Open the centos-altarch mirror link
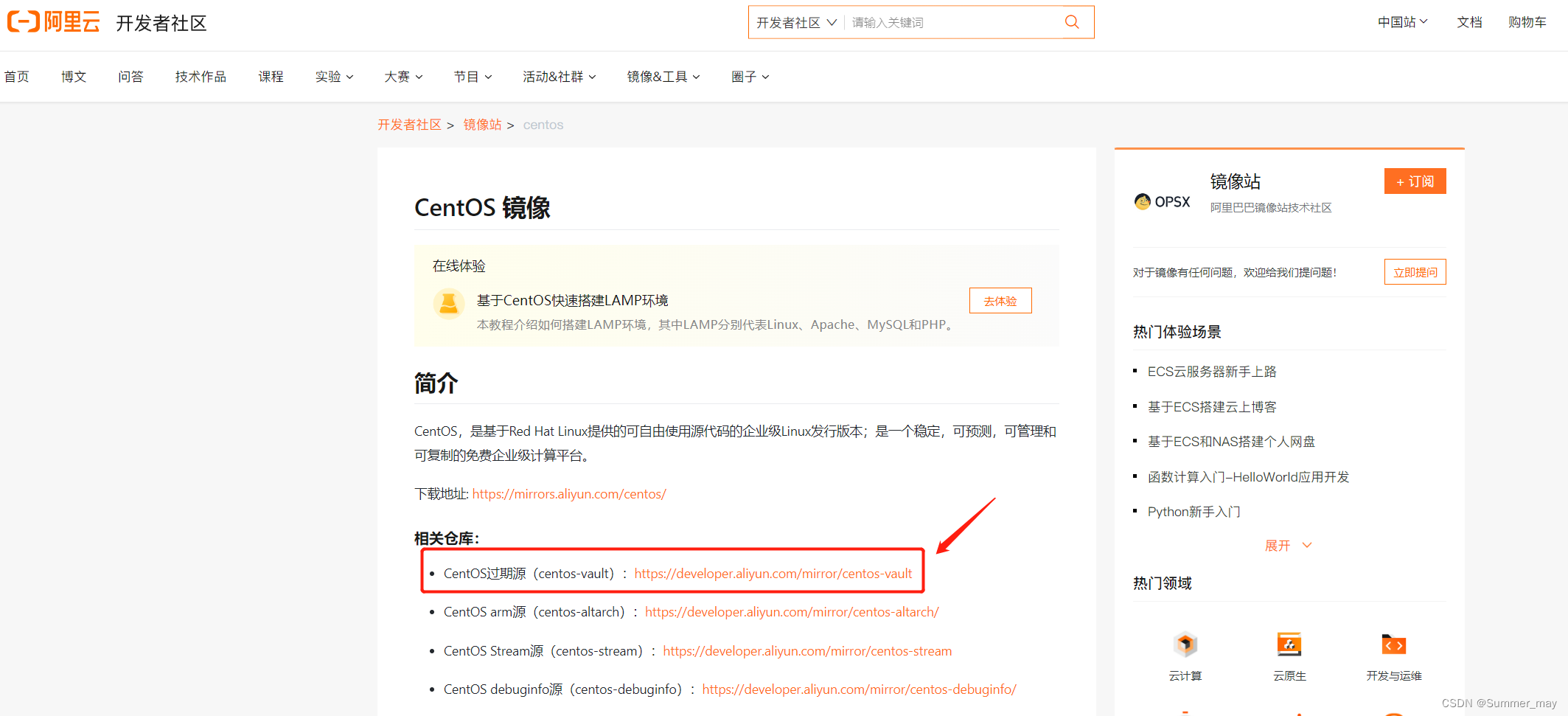1568x716 pixels. pos(792,612)
